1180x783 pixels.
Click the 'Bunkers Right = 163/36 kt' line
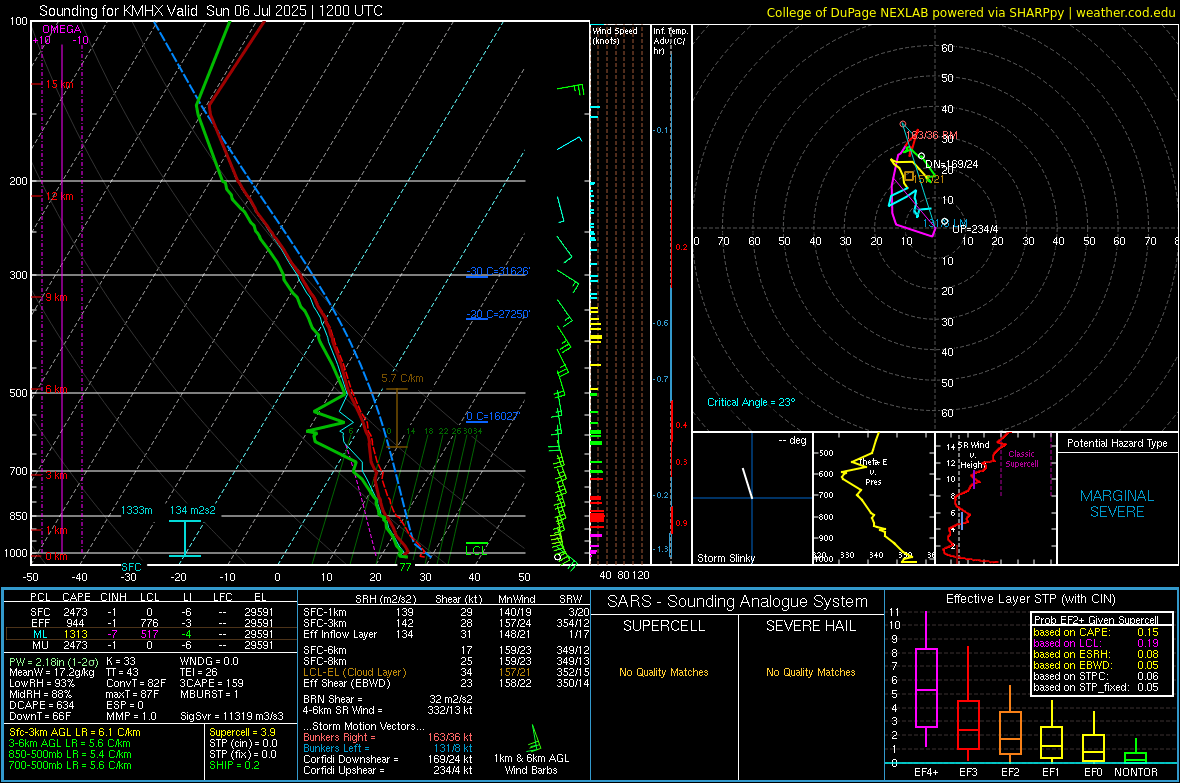pos(388,737)
